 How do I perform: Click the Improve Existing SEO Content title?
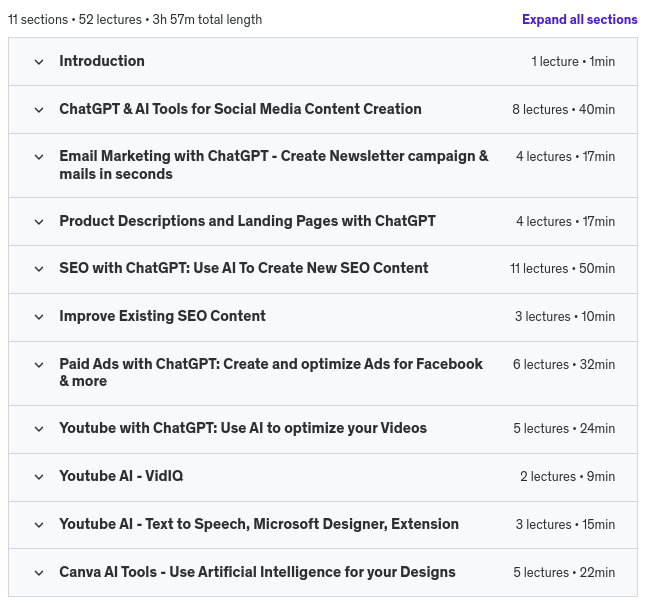pyautogui.click(x=162, y=316)
